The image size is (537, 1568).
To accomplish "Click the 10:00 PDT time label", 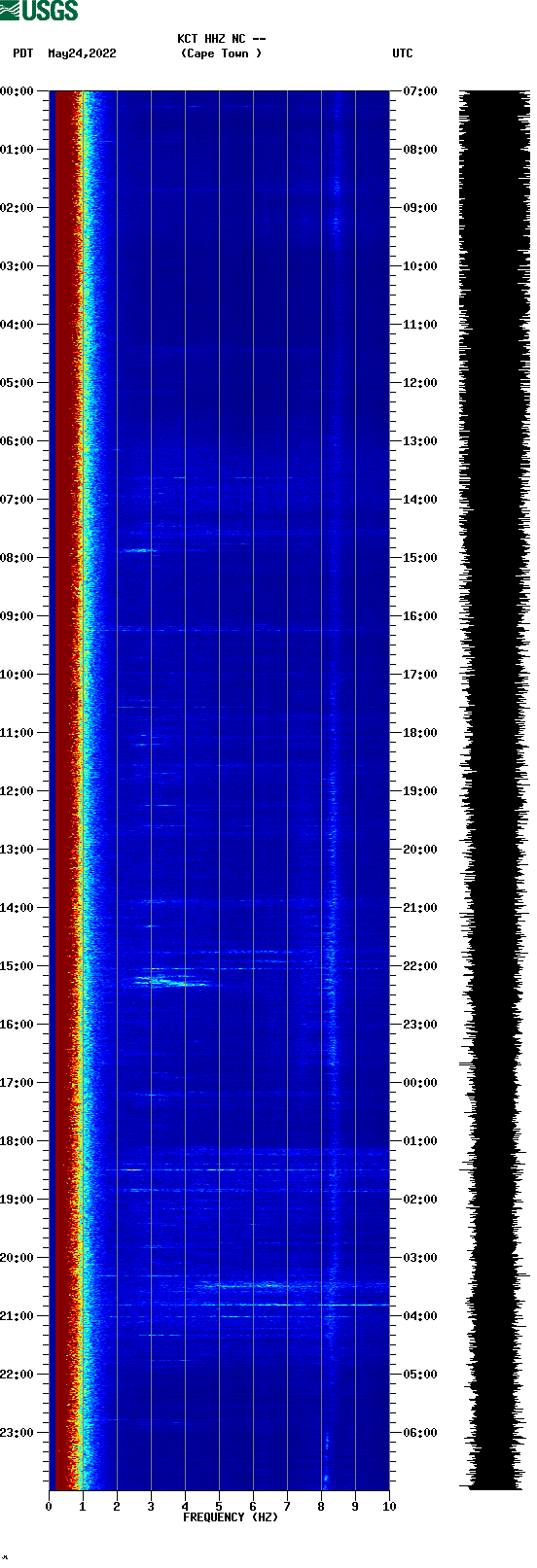I will click(18, 675).
